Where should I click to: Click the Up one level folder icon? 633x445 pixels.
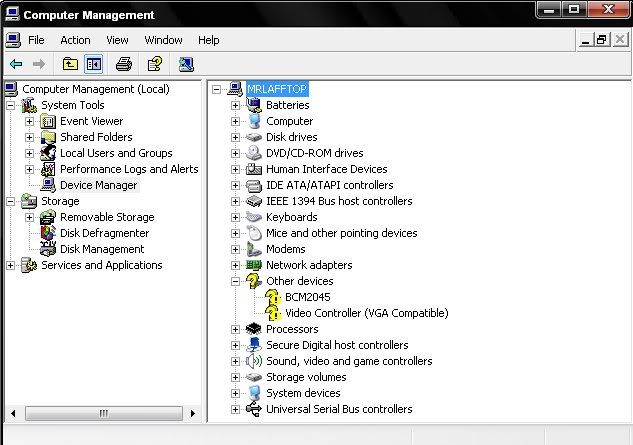[x=70, y=64]
